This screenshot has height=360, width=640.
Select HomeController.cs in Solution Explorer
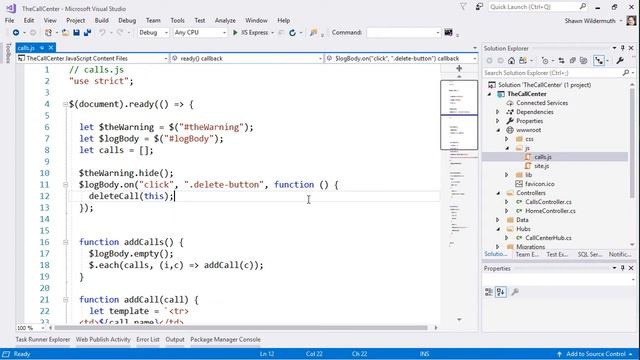[x=550, y=211]
